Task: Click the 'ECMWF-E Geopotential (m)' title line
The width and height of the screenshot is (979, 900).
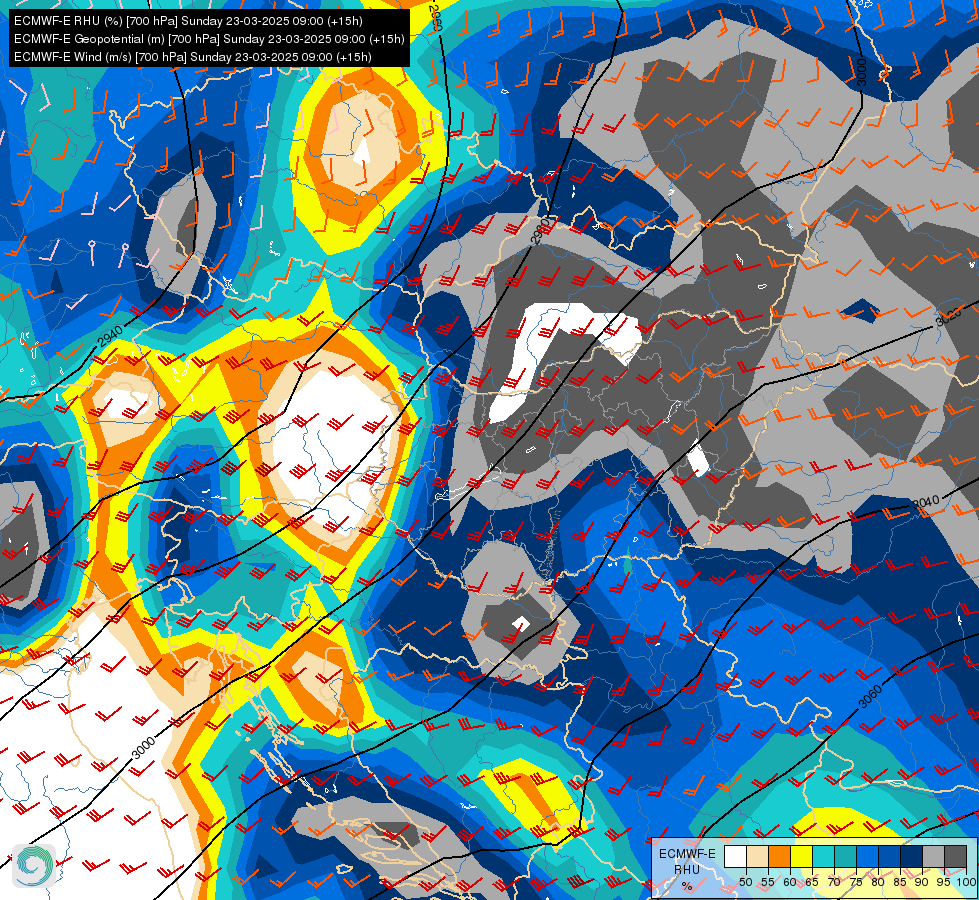Action: click(209, 39)
